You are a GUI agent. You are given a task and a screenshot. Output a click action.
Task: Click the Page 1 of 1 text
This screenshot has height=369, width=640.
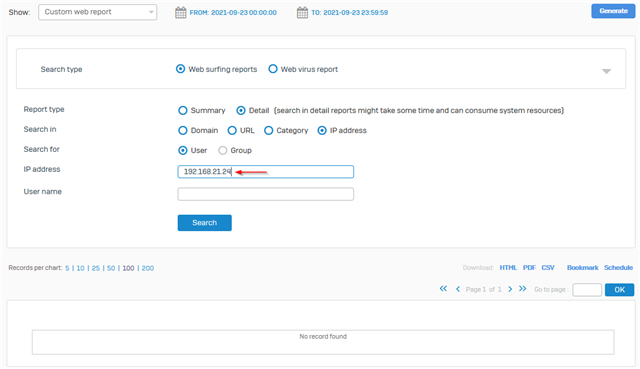click(484, 289)
